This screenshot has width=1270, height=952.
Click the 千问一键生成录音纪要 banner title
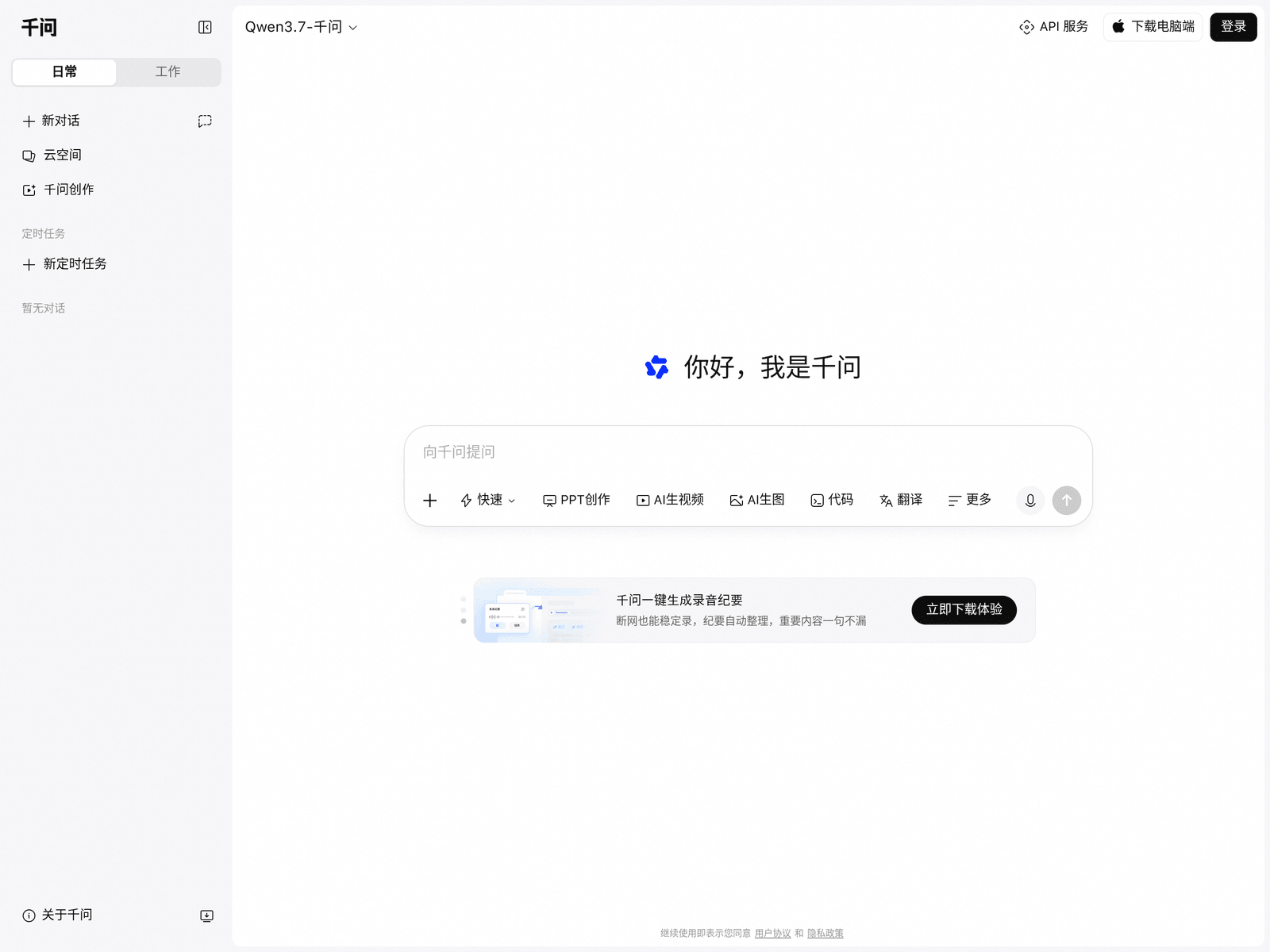tap(679, 601)
